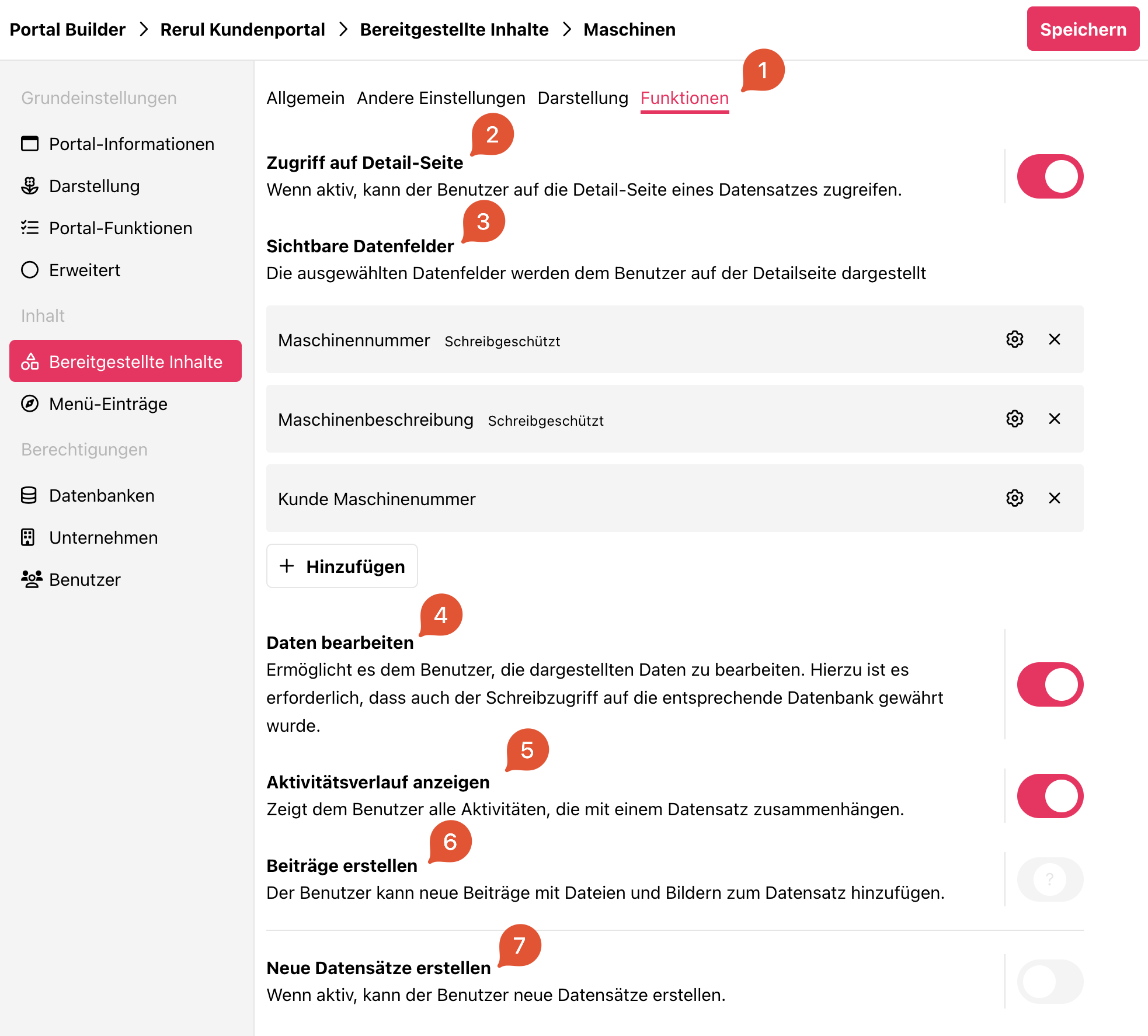Delete Kunde Maschinenummer field via X icon

1055,498
